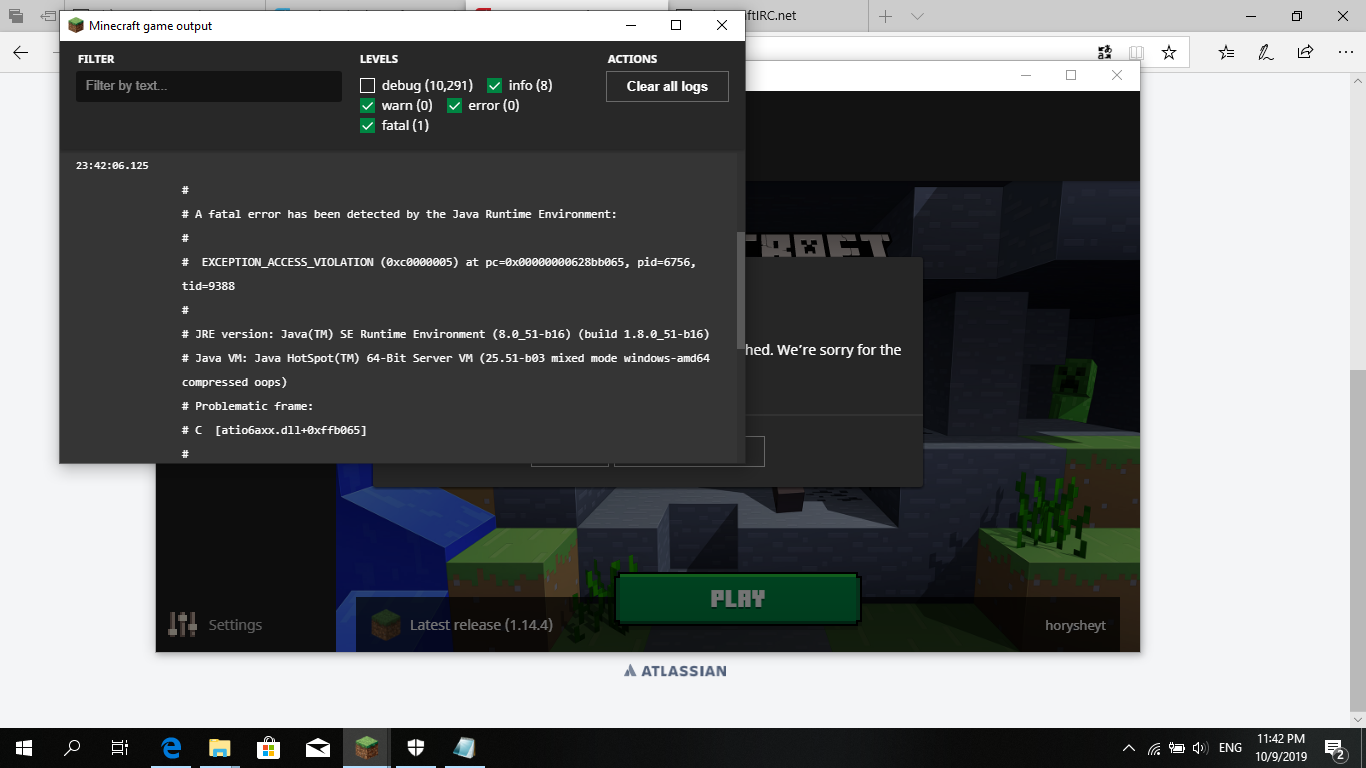Viewport: 1366px width, 768px height.
Task: Click the 23:42:06.125 log timestamp
Action: click(112, 166)
